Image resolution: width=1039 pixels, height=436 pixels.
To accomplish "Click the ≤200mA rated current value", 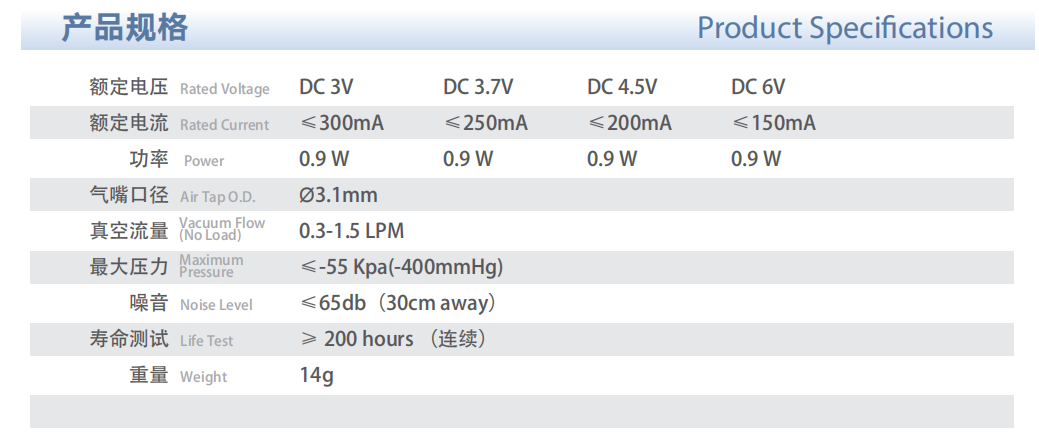I will point(630,123).
